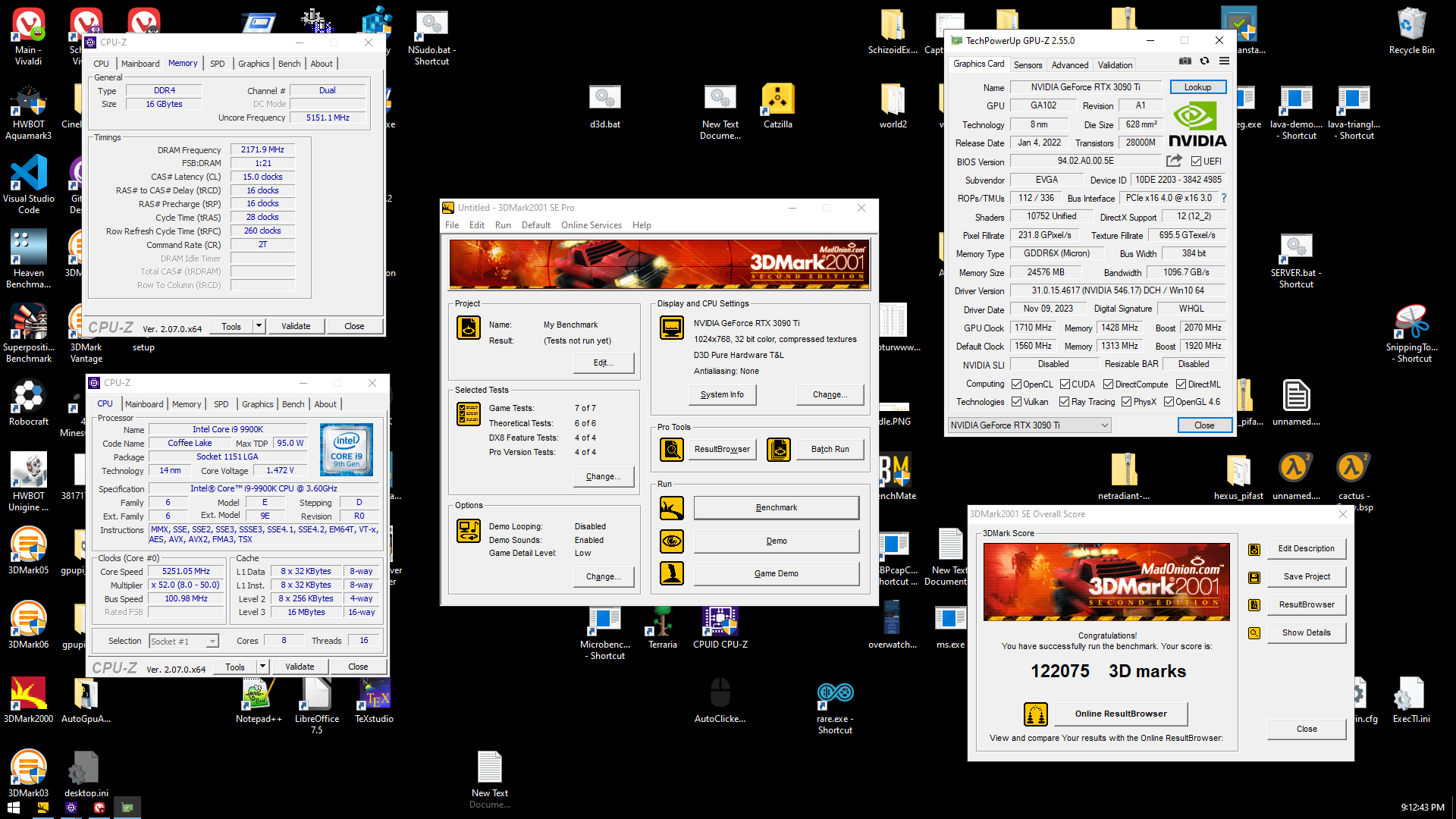Switch to the Validation tab in GPU-Z
This screenshot has height=819, width=1456.
[1115, 65]
